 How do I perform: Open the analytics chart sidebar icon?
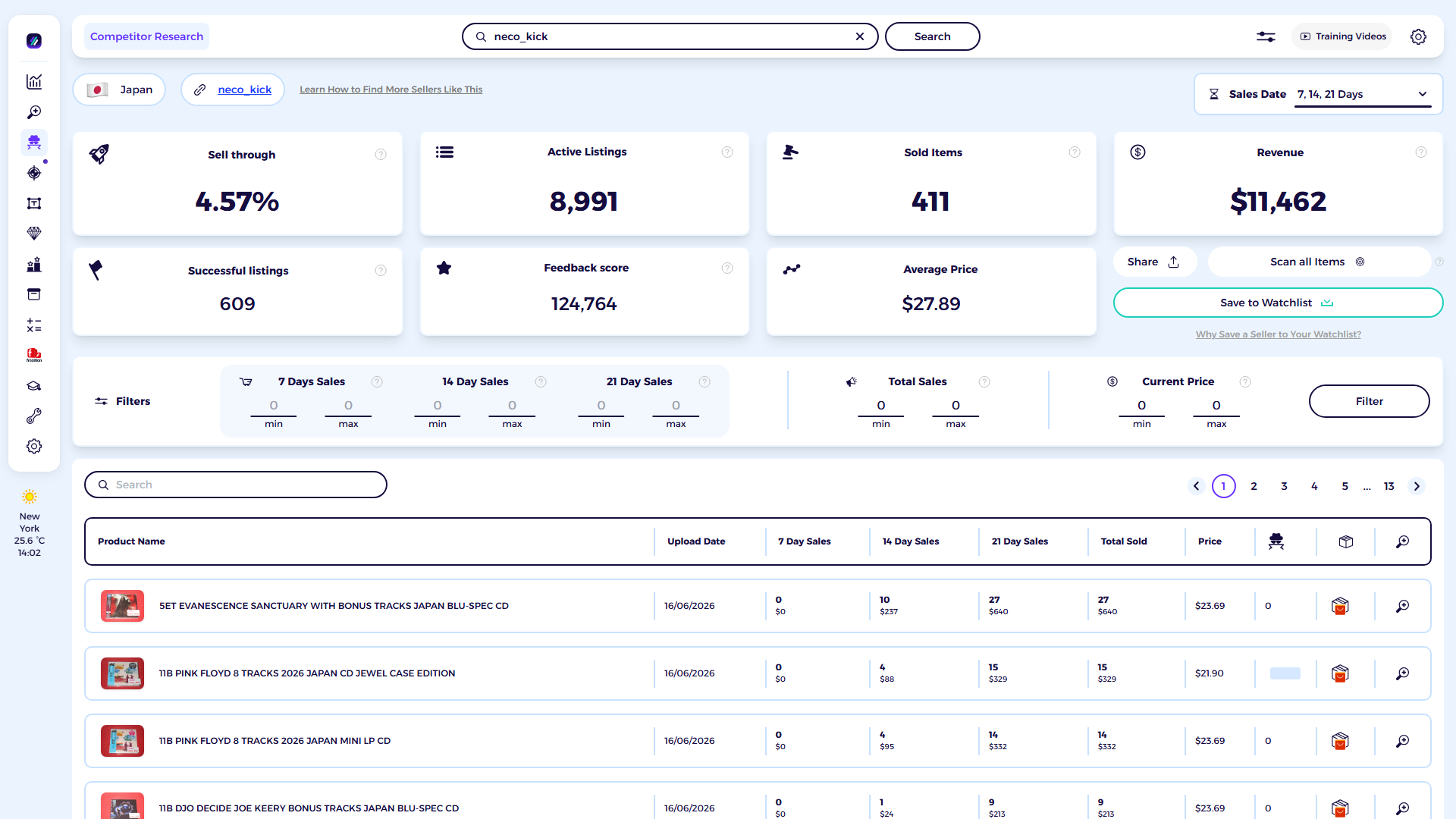pos(34,82)
